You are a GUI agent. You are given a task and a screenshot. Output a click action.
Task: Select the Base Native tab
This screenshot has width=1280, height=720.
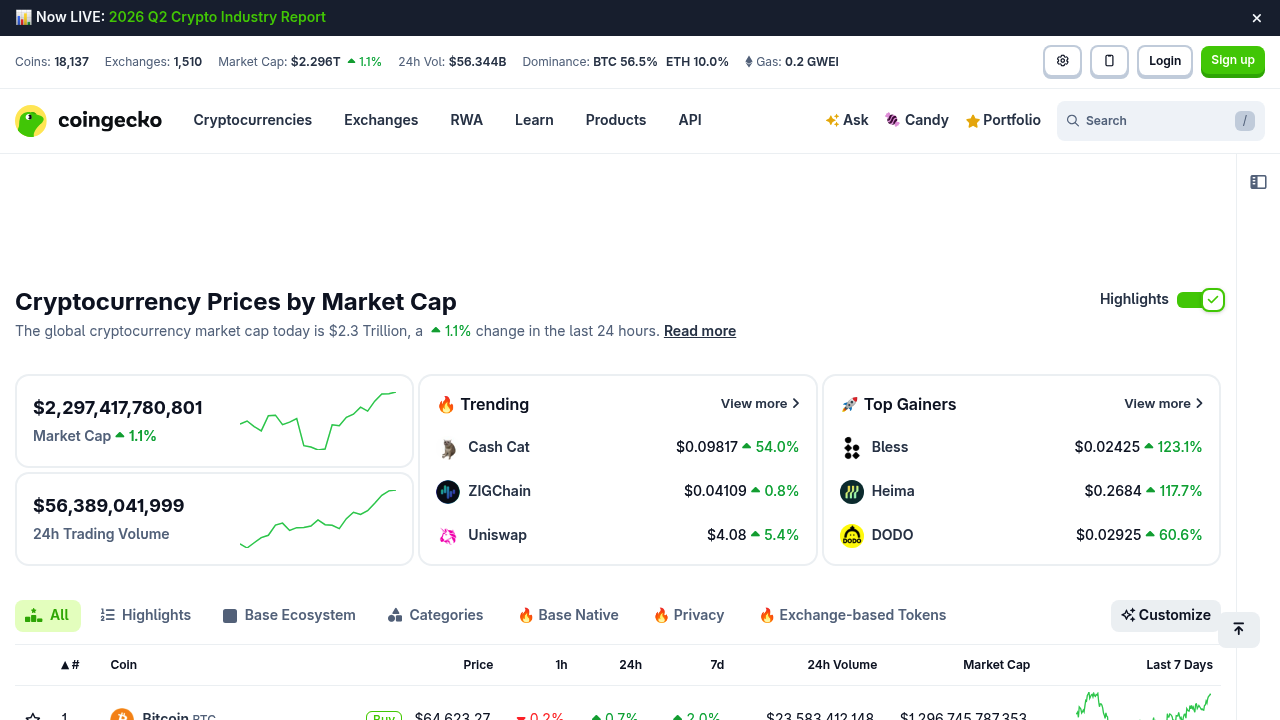click(x=568, y=616)
